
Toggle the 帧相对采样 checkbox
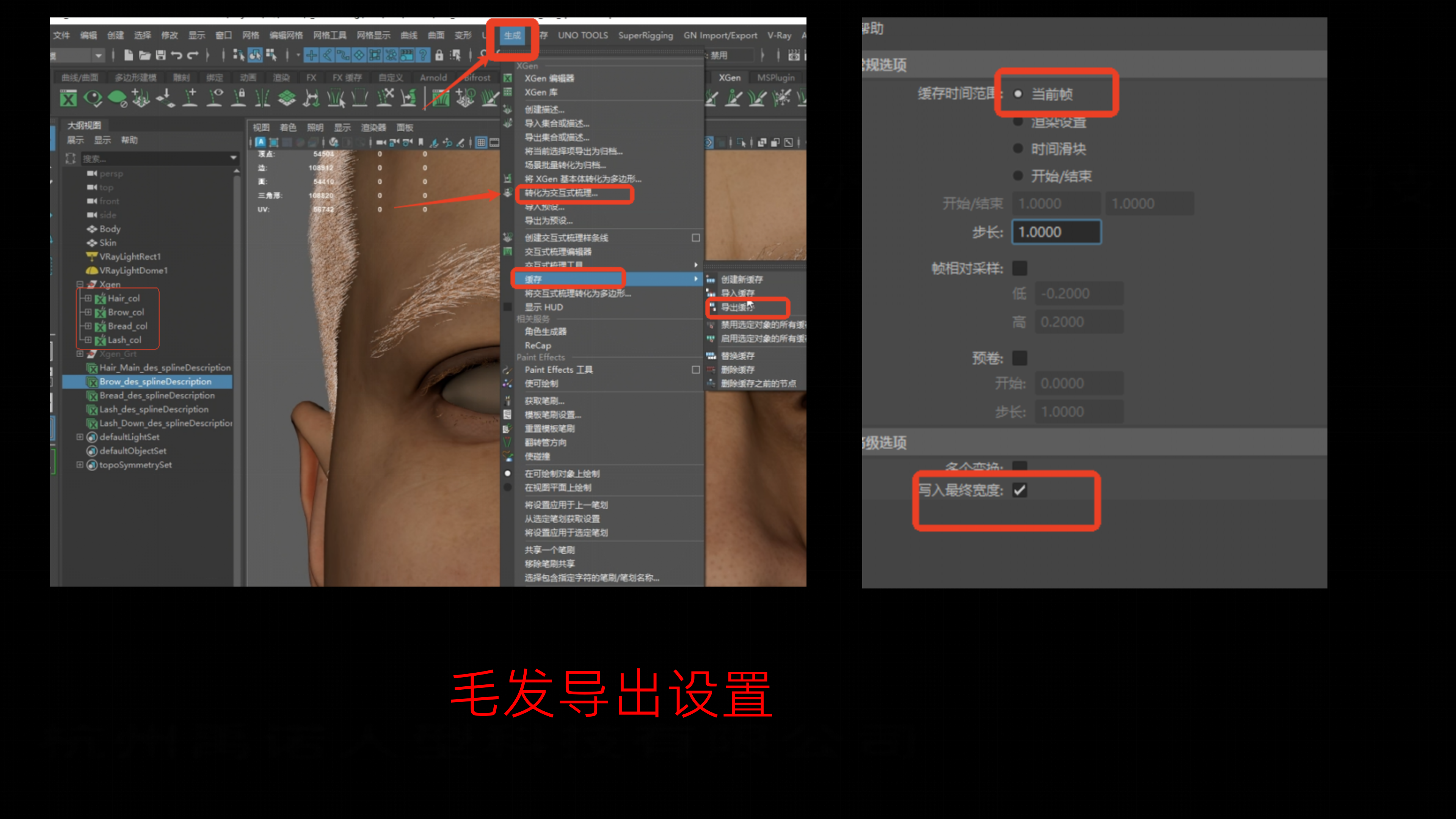point(1020,268)
